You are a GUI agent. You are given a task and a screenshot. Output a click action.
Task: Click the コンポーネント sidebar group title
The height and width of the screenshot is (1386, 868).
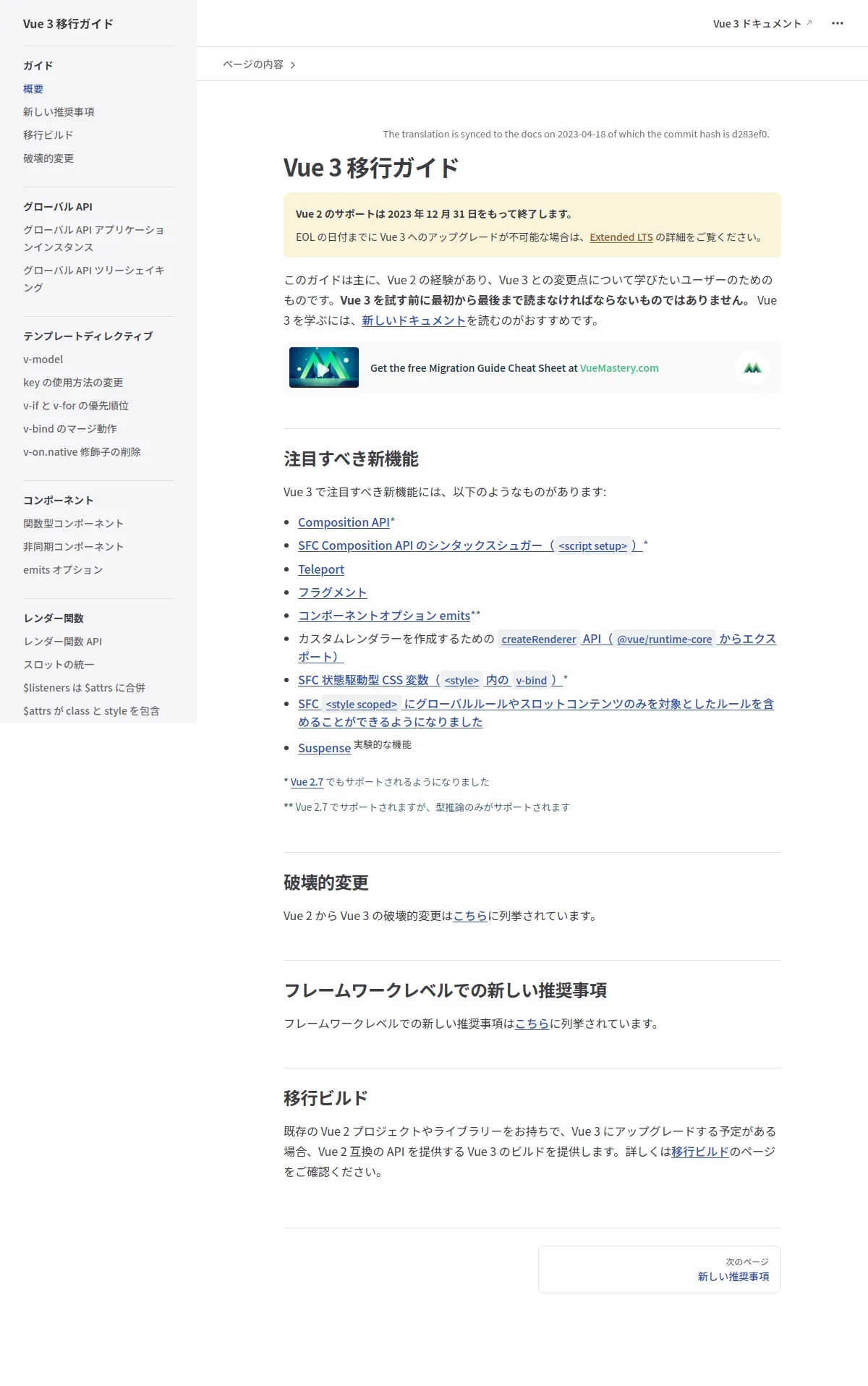tap(58, 501)
